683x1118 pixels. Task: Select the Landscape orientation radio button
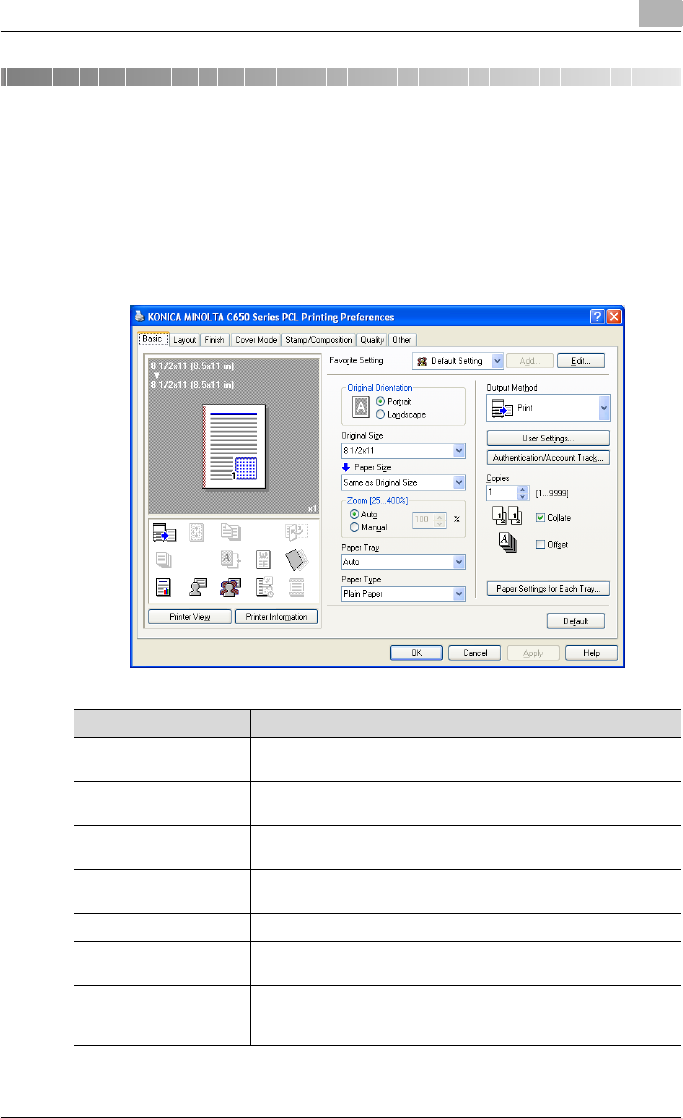click(x=380, y=414)
